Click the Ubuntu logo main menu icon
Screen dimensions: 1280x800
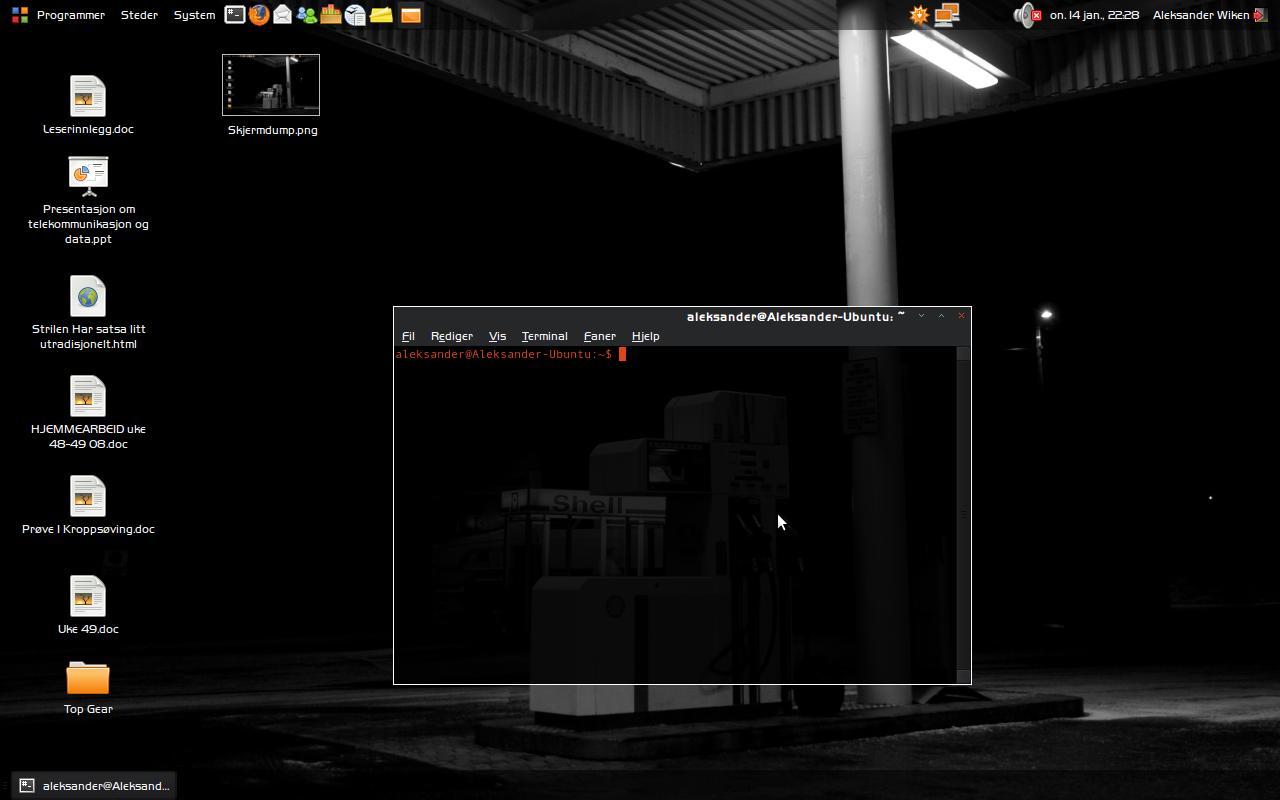19,15
